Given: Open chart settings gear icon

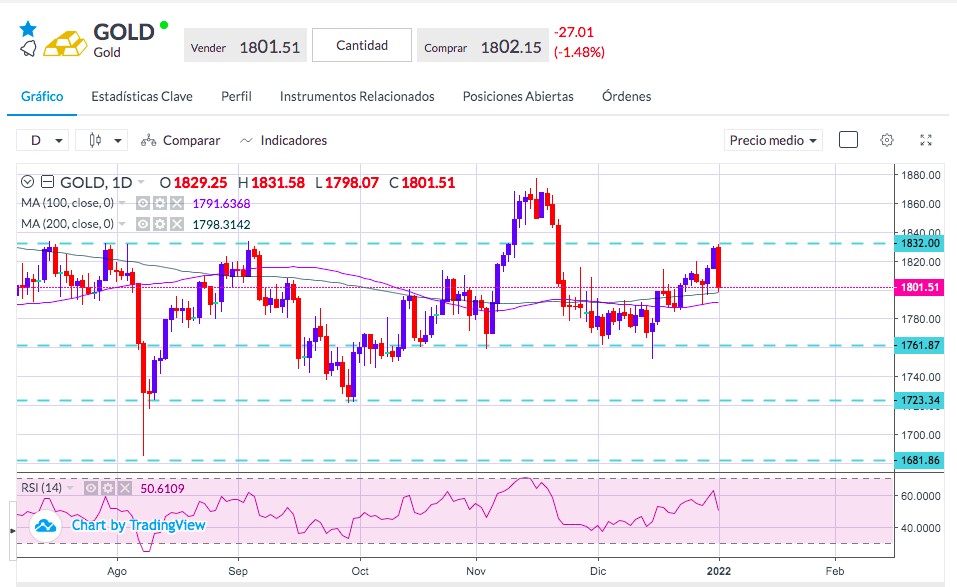Looking at the screenshot, I should pyautogui.click(x=887, y=140).
